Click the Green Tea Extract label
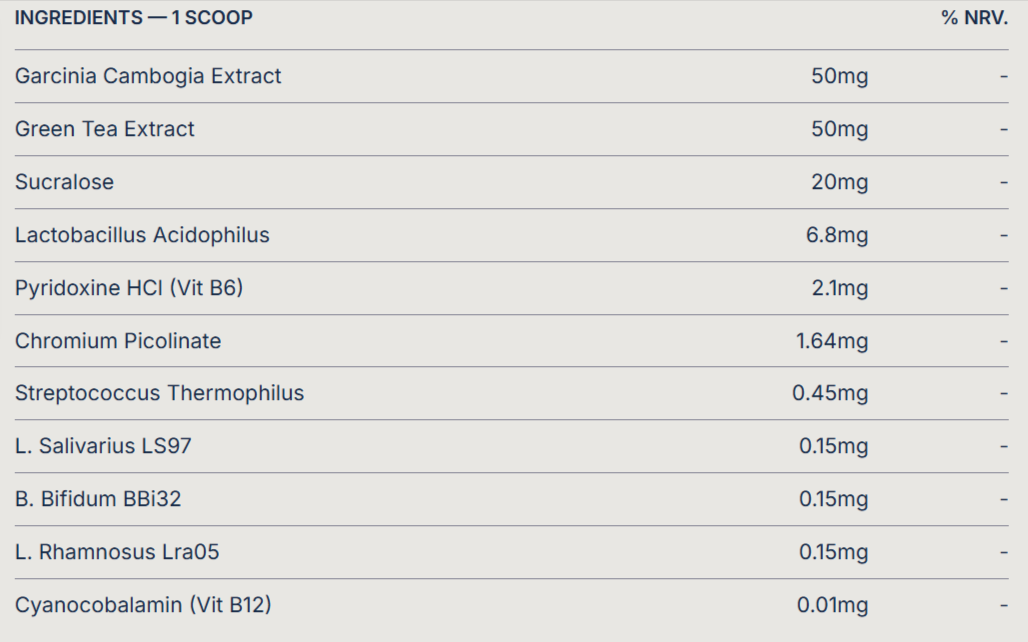The width and height of the screenshot is (1028, 642). [x=105, y=129]
